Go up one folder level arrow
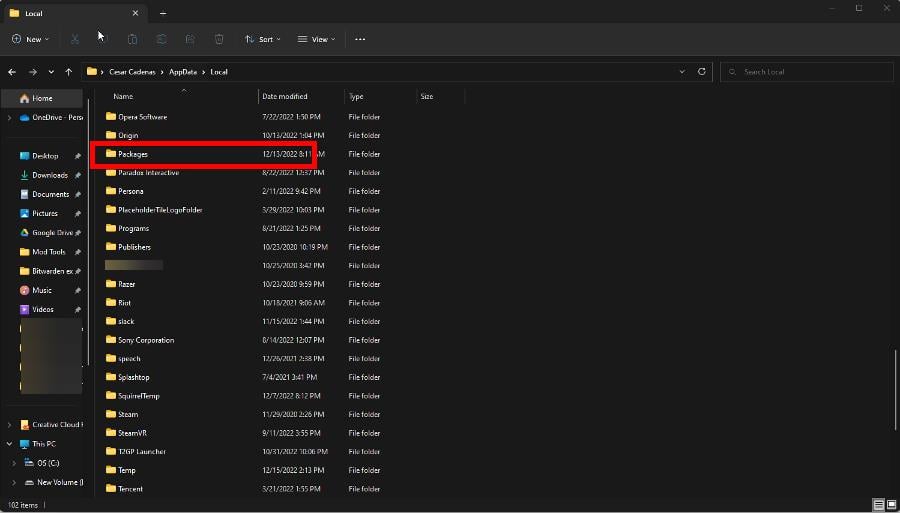This screenshot has width=900, height=513. [69, 72]
